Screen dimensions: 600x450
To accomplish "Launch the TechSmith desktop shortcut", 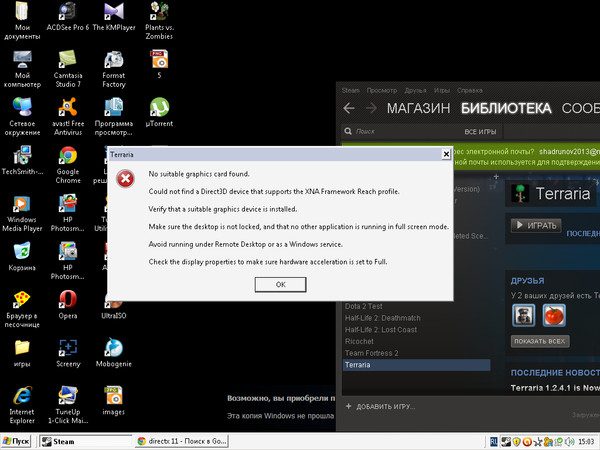I will point(22,160).
